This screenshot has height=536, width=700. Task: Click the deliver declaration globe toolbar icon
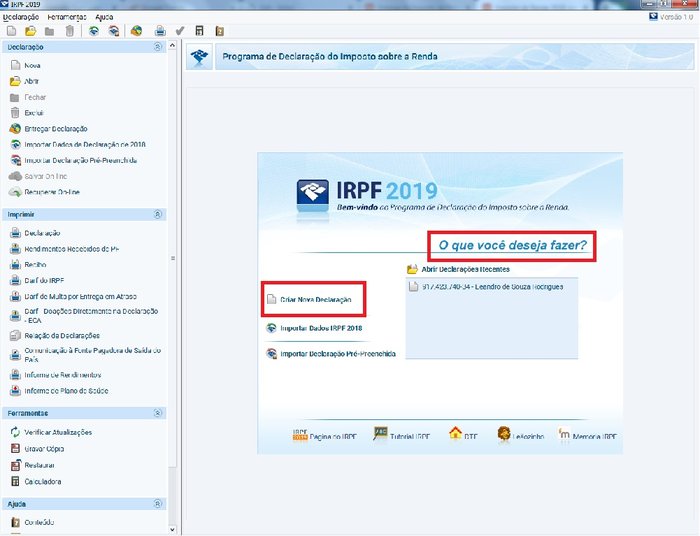tap(136, 31)
